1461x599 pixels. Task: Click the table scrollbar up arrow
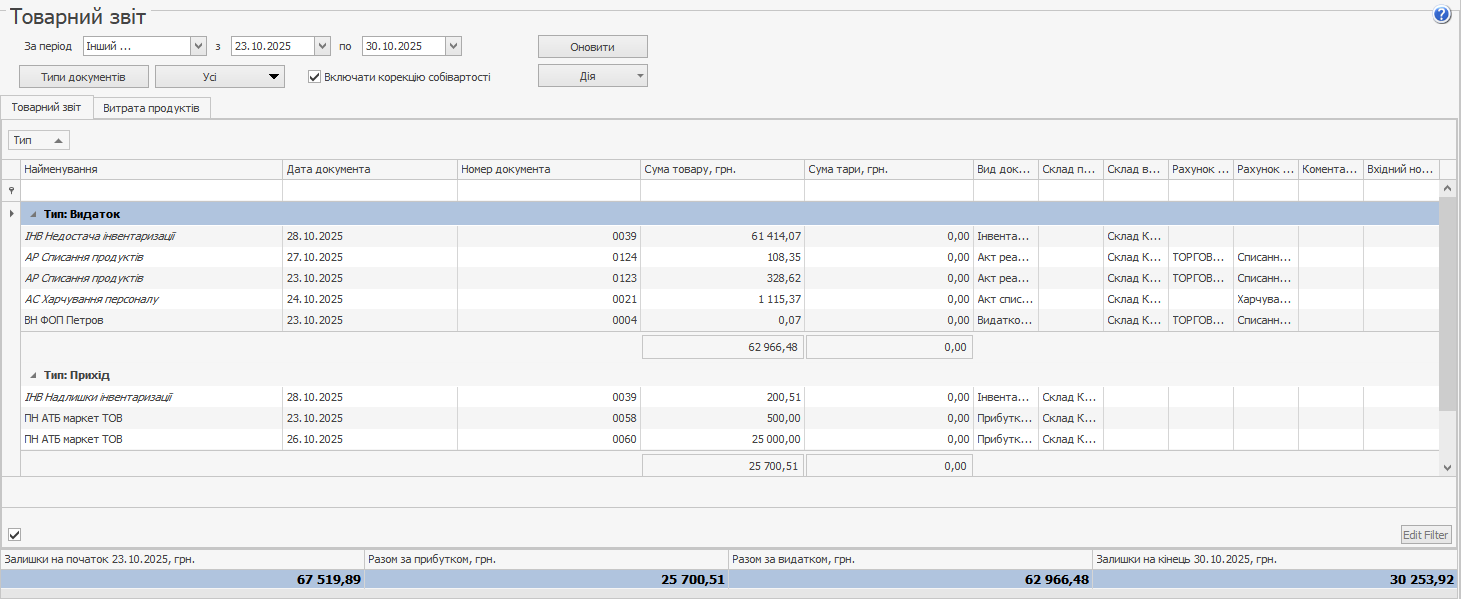(x=1448, y=188)
